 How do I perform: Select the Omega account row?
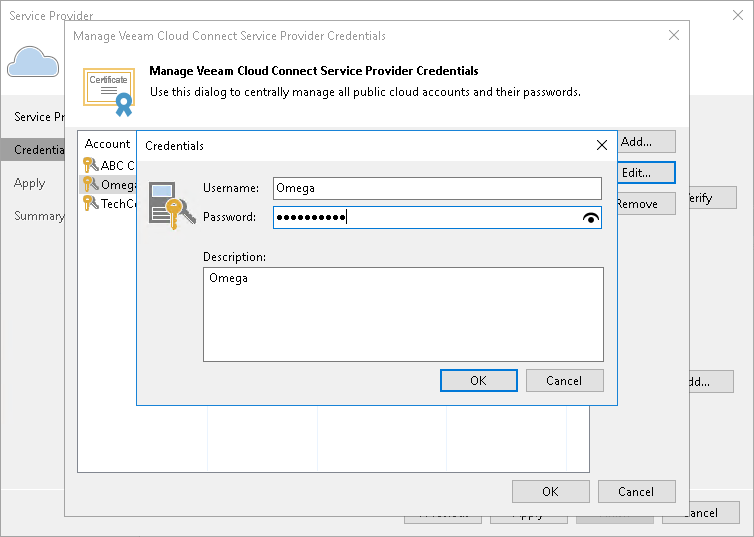click(x=108, y=185)
